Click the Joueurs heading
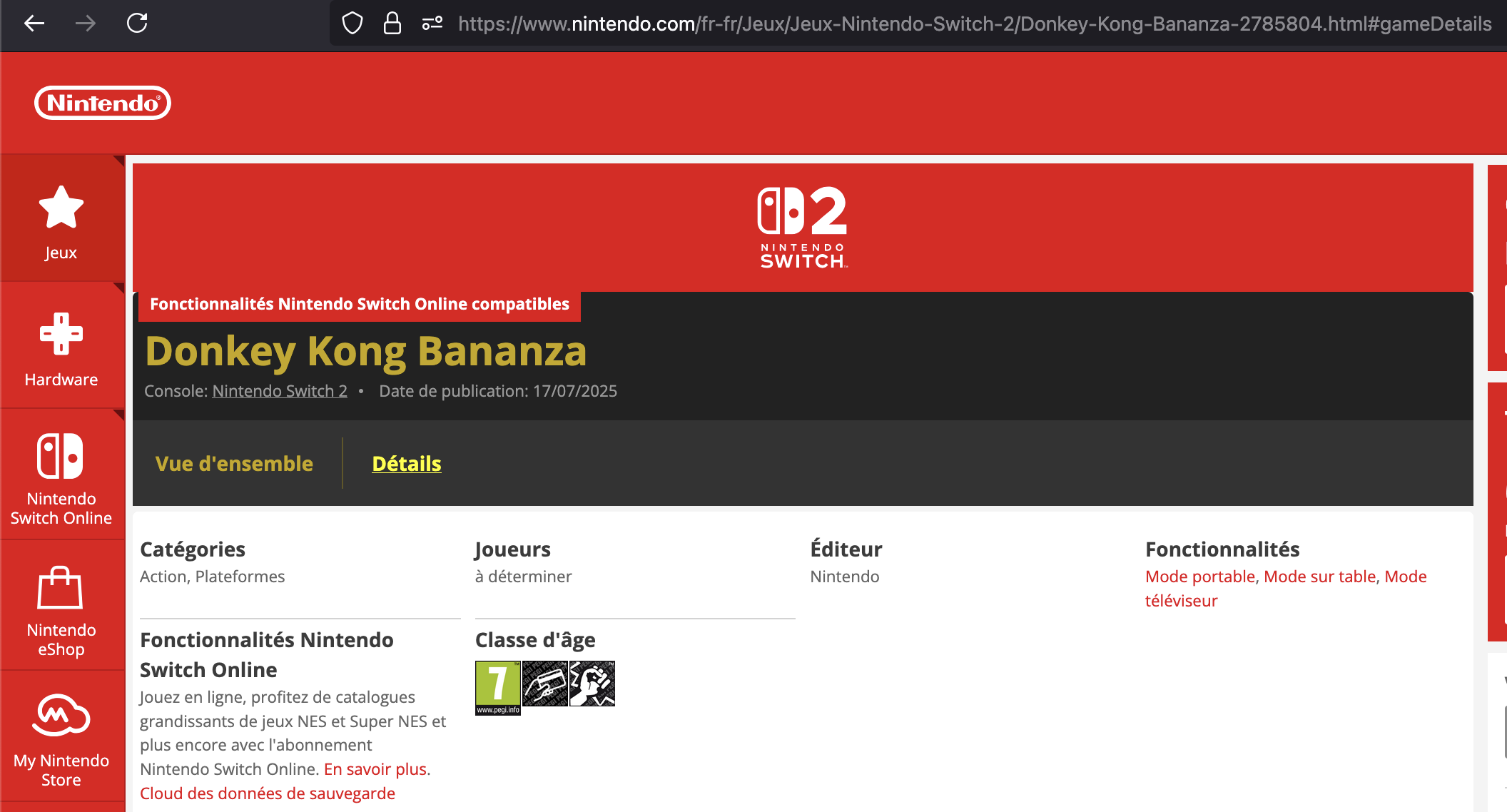This screenshot has height=812, width=1507. (x=512, y=549)
